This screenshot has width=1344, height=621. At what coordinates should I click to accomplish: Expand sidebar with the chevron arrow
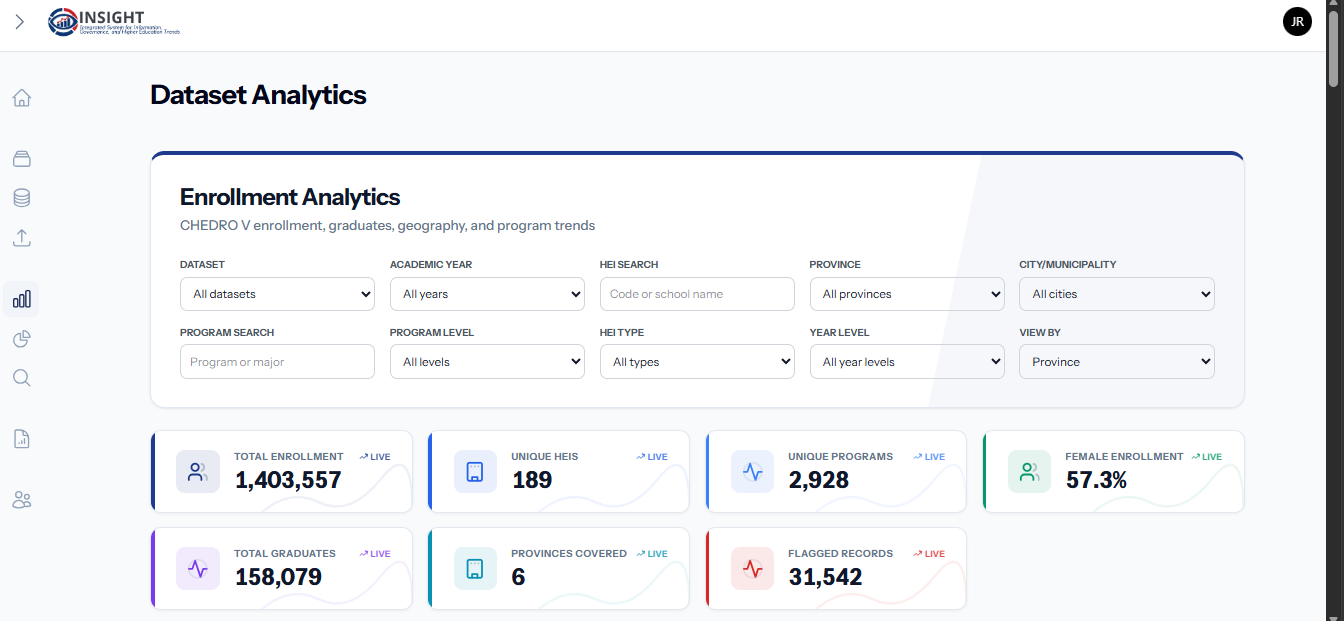[19, 22]
